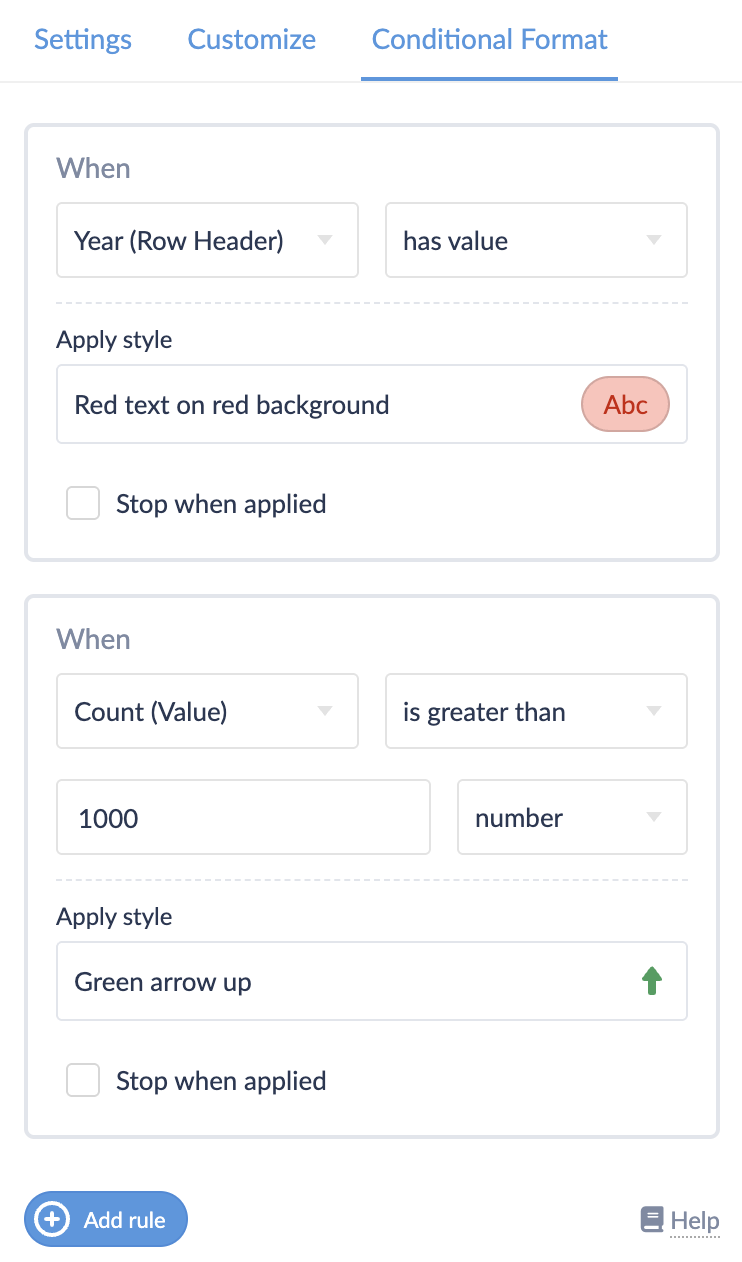
Task: Expand the 'is greater than' operator dropdown
Action: [x=536, y=711]
